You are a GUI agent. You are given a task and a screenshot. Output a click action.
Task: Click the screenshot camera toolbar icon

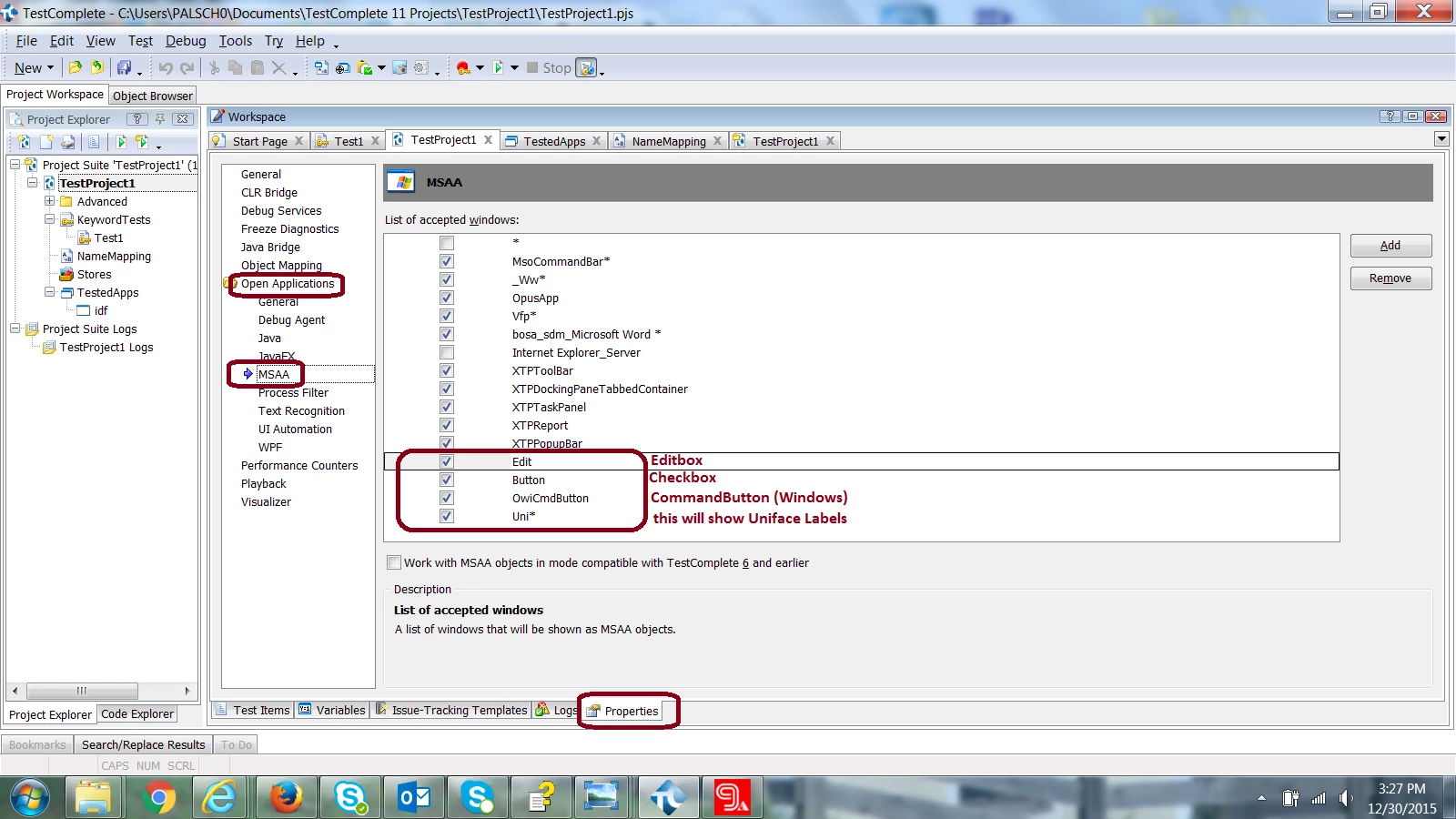[399, 67]
